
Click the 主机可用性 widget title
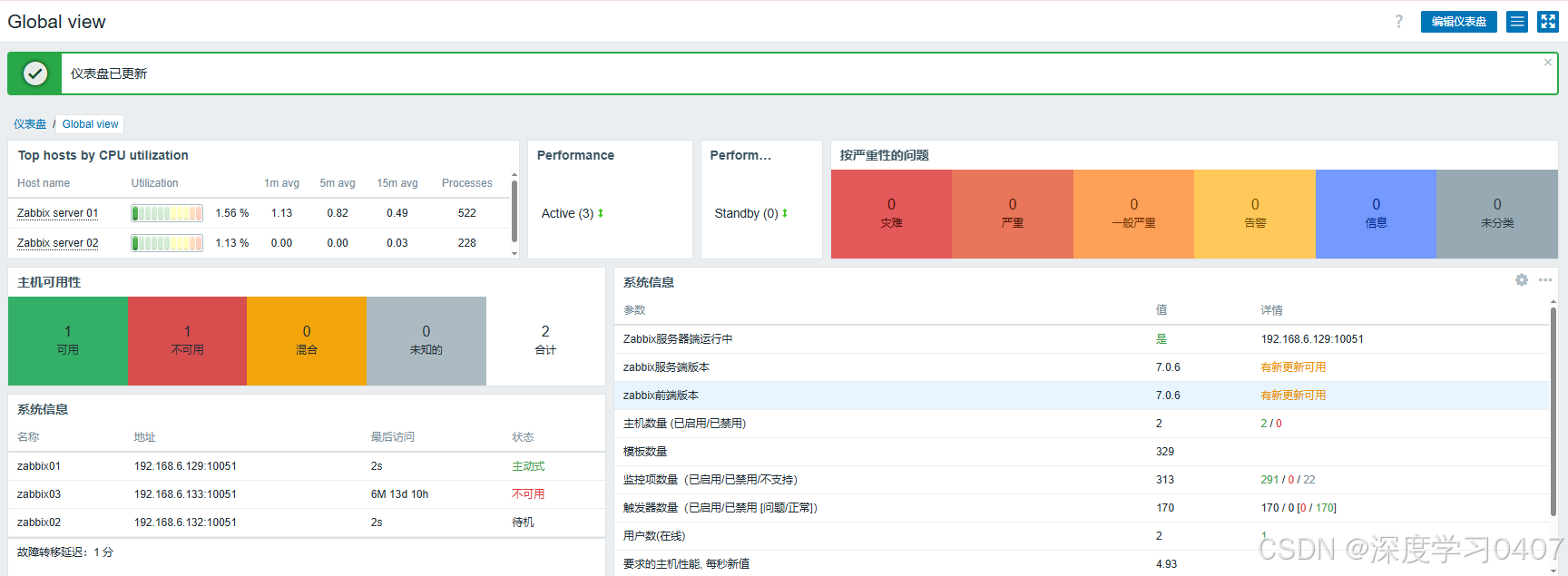49,282
